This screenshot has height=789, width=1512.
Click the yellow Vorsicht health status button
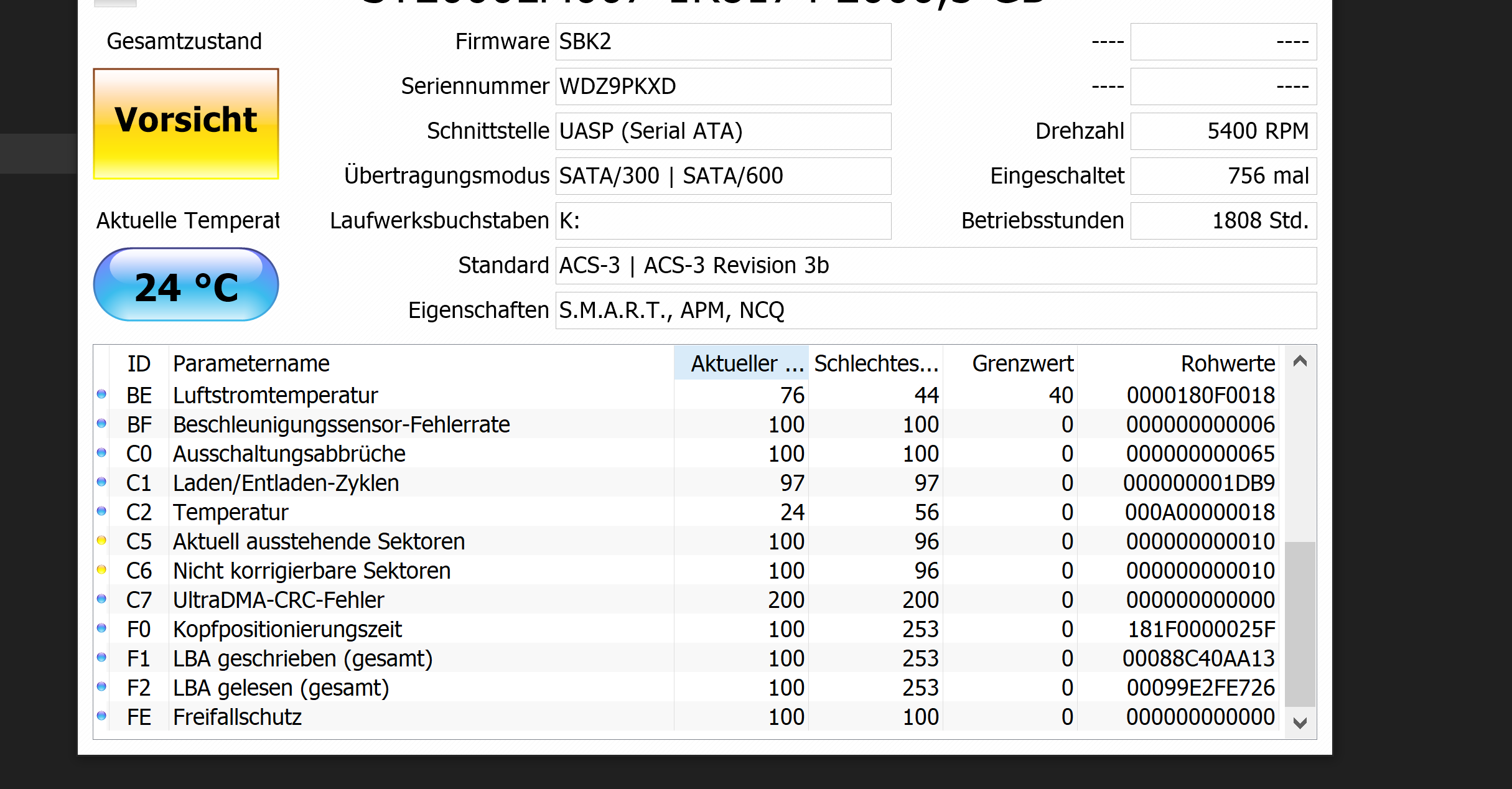tap(186, 123)
